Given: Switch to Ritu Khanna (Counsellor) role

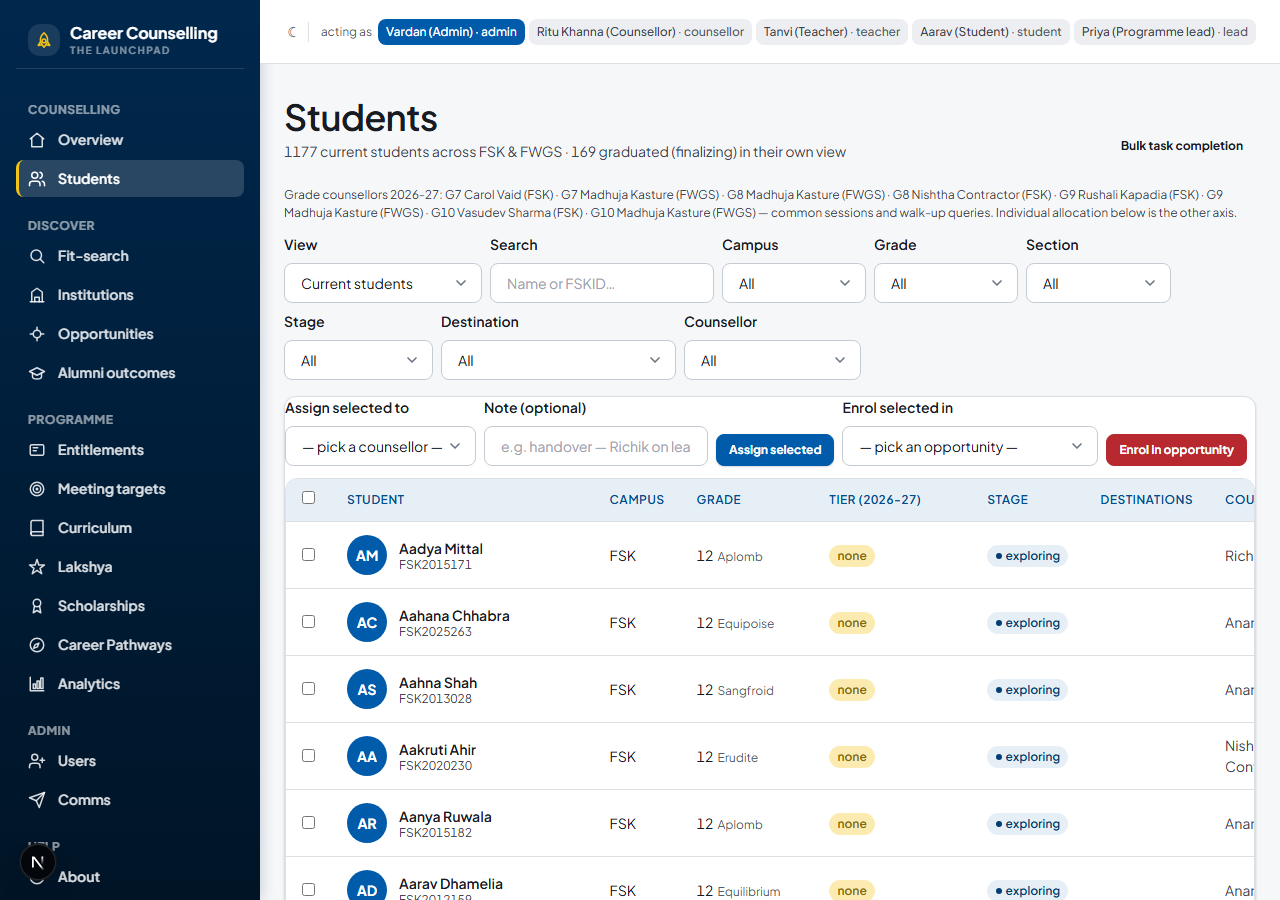Looking at the screenshot, I should (x=640, y=32).
